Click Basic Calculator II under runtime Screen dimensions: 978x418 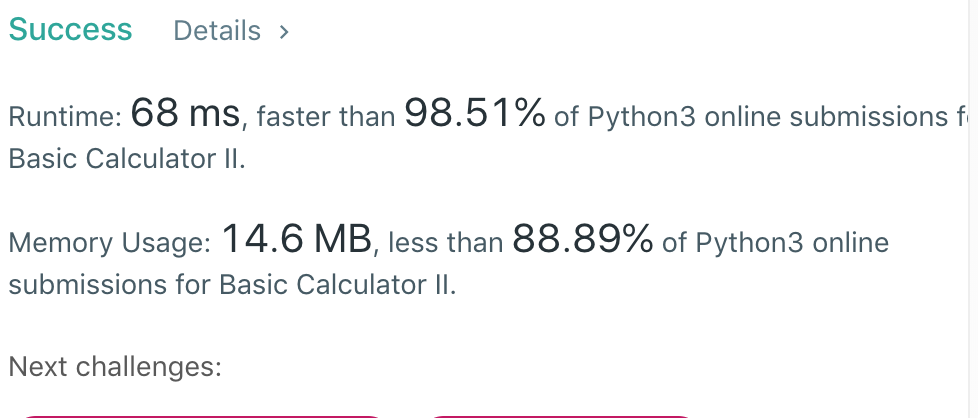126,159
